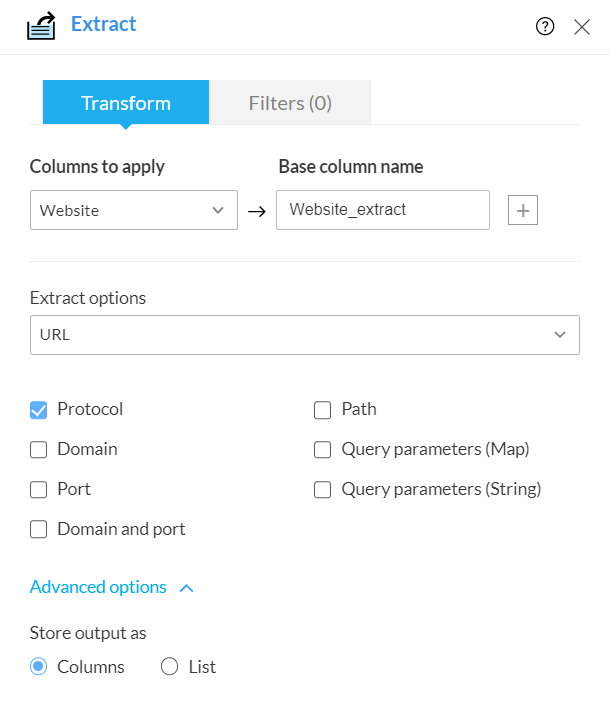Click the chevron beside Advanced options
The width and height of the screenshot is (610, 709).
(x=186, y=588)
